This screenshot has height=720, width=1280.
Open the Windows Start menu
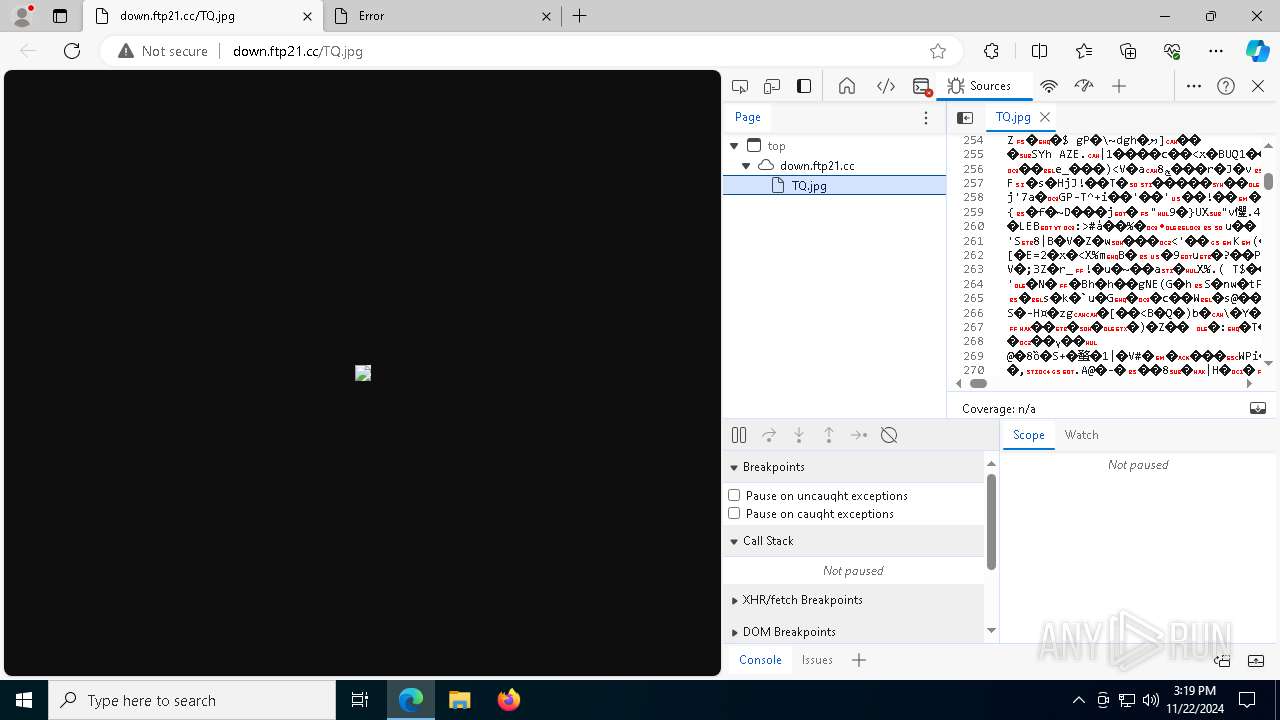pyautogui.click(x=24, y=700)
